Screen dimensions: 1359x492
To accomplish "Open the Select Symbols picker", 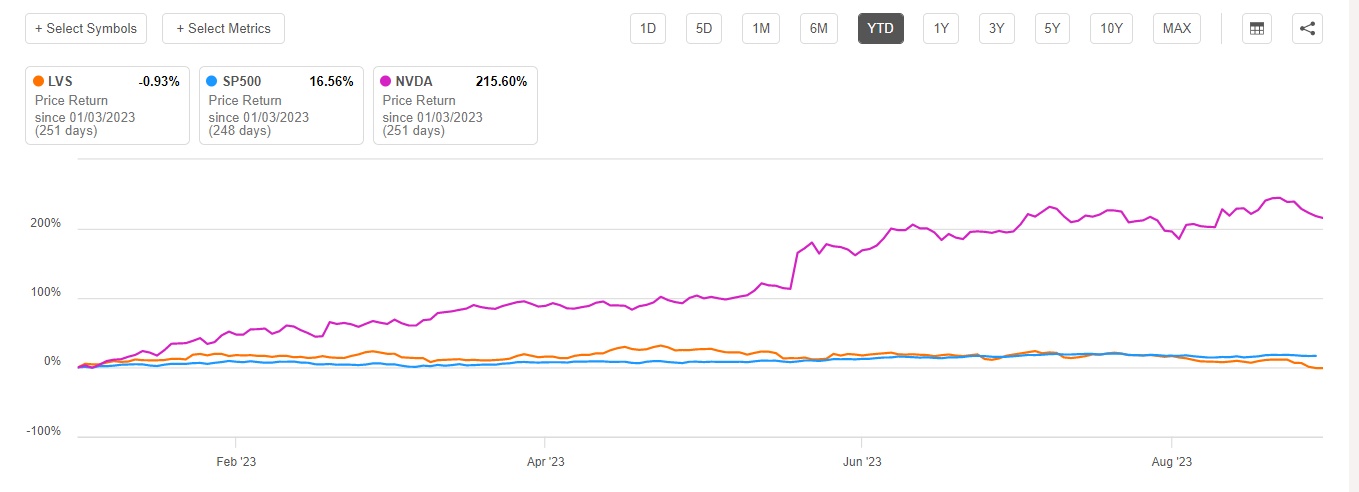I will (86, 28).
